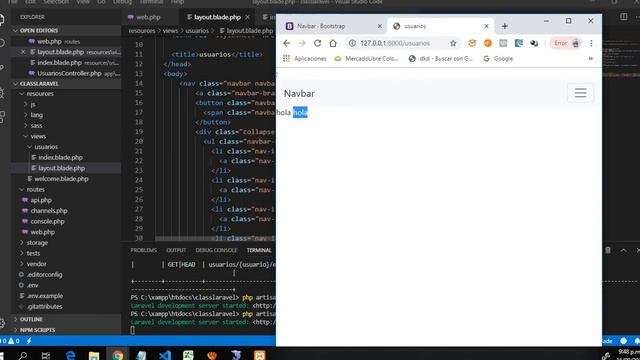Close layout.blade.php in Open Editors list
The width and height of the screenshot is (640, 360).
click(23, 52)
